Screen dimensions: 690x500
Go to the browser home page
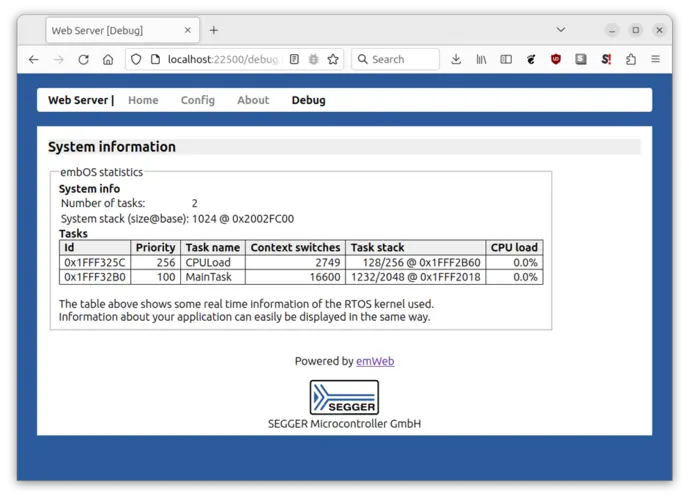pyautogui.click(x=108, y=60)
